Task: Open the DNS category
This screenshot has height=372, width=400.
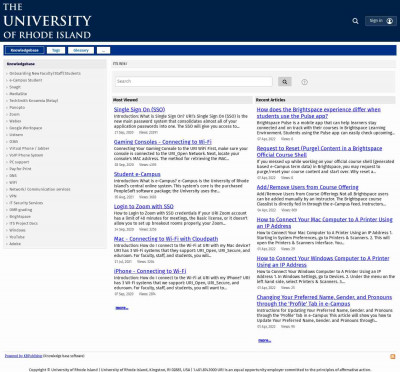Action: 13,176
